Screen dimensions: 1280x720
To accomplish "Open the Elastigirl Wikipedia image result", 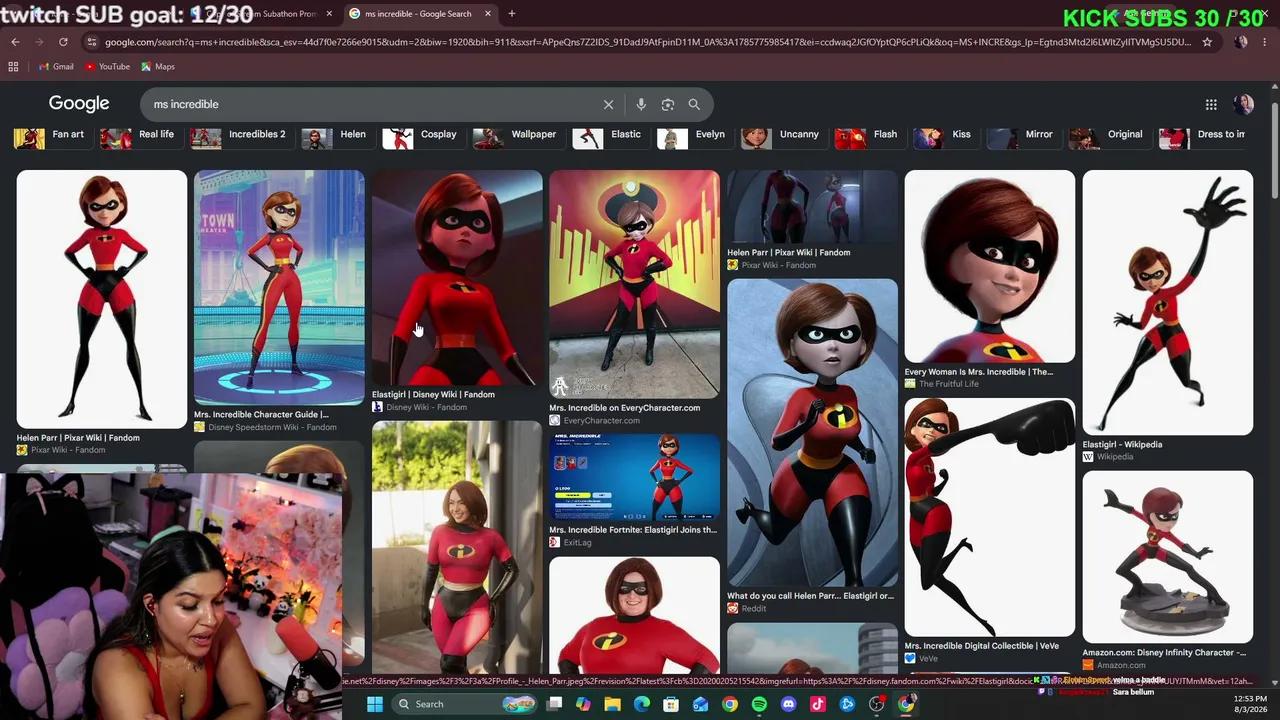I will point(1168,303).
